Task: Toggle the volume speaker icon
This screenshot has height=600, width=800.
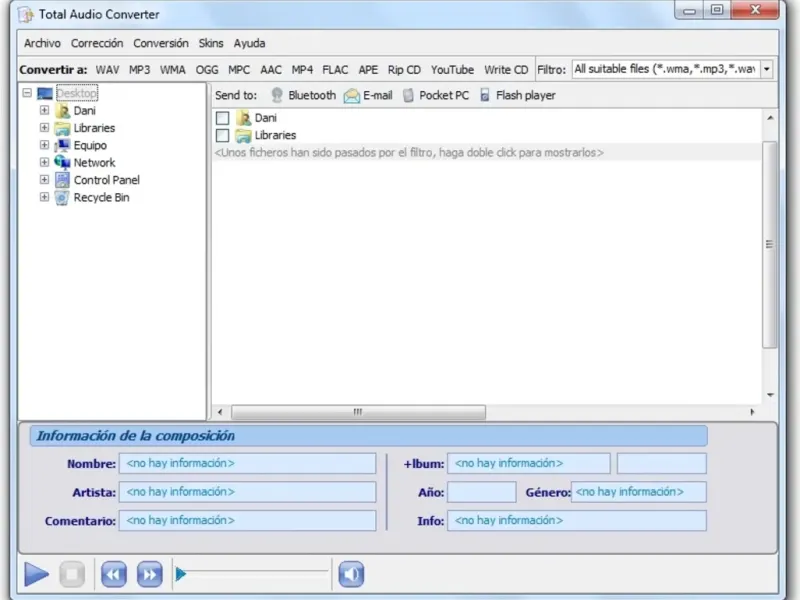Action: click(351, 574)
